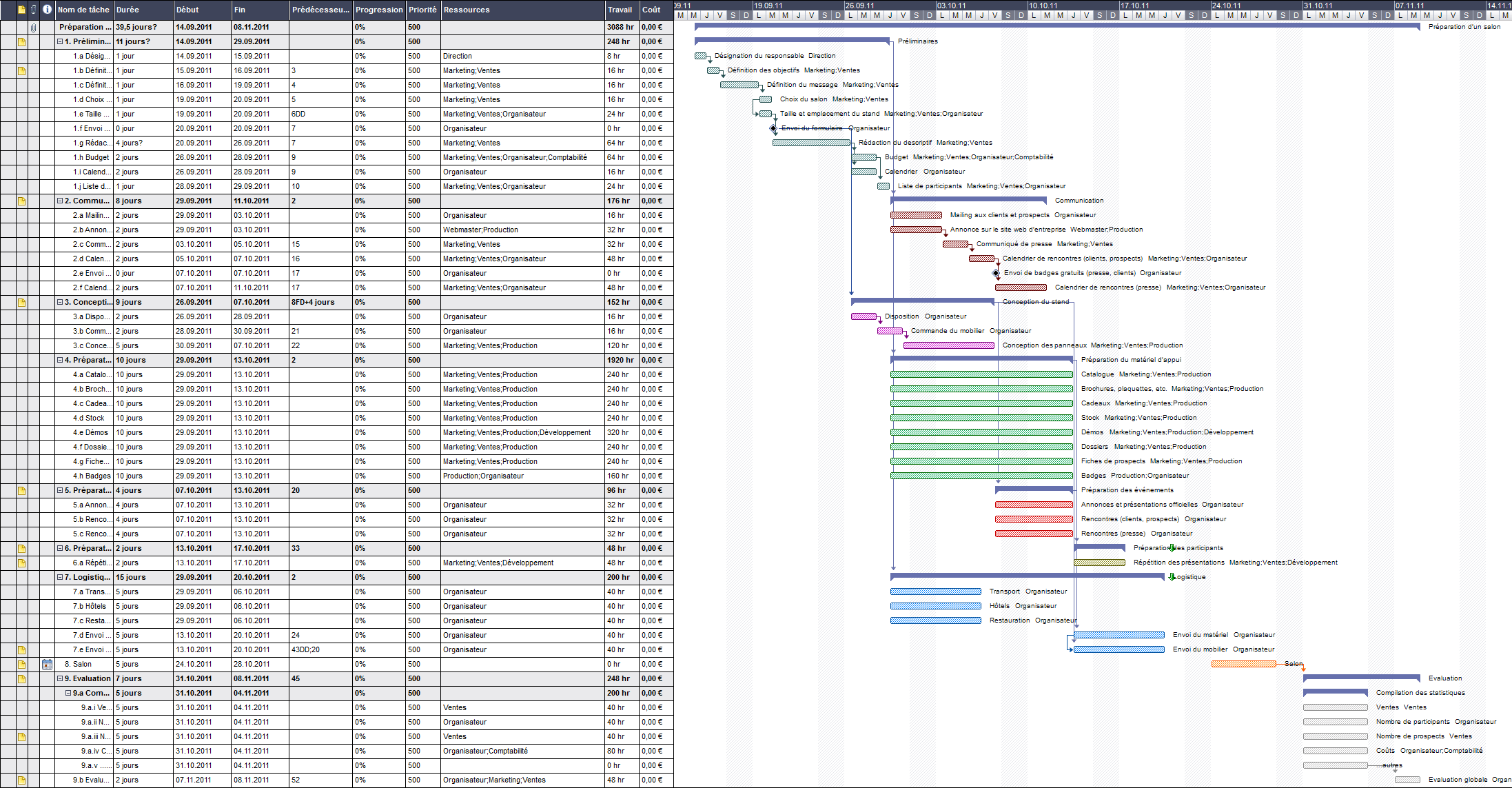Viewport: 1512px width, 788px height.
Task: Click the Travail column header
Action: click(x=622, y=10)
